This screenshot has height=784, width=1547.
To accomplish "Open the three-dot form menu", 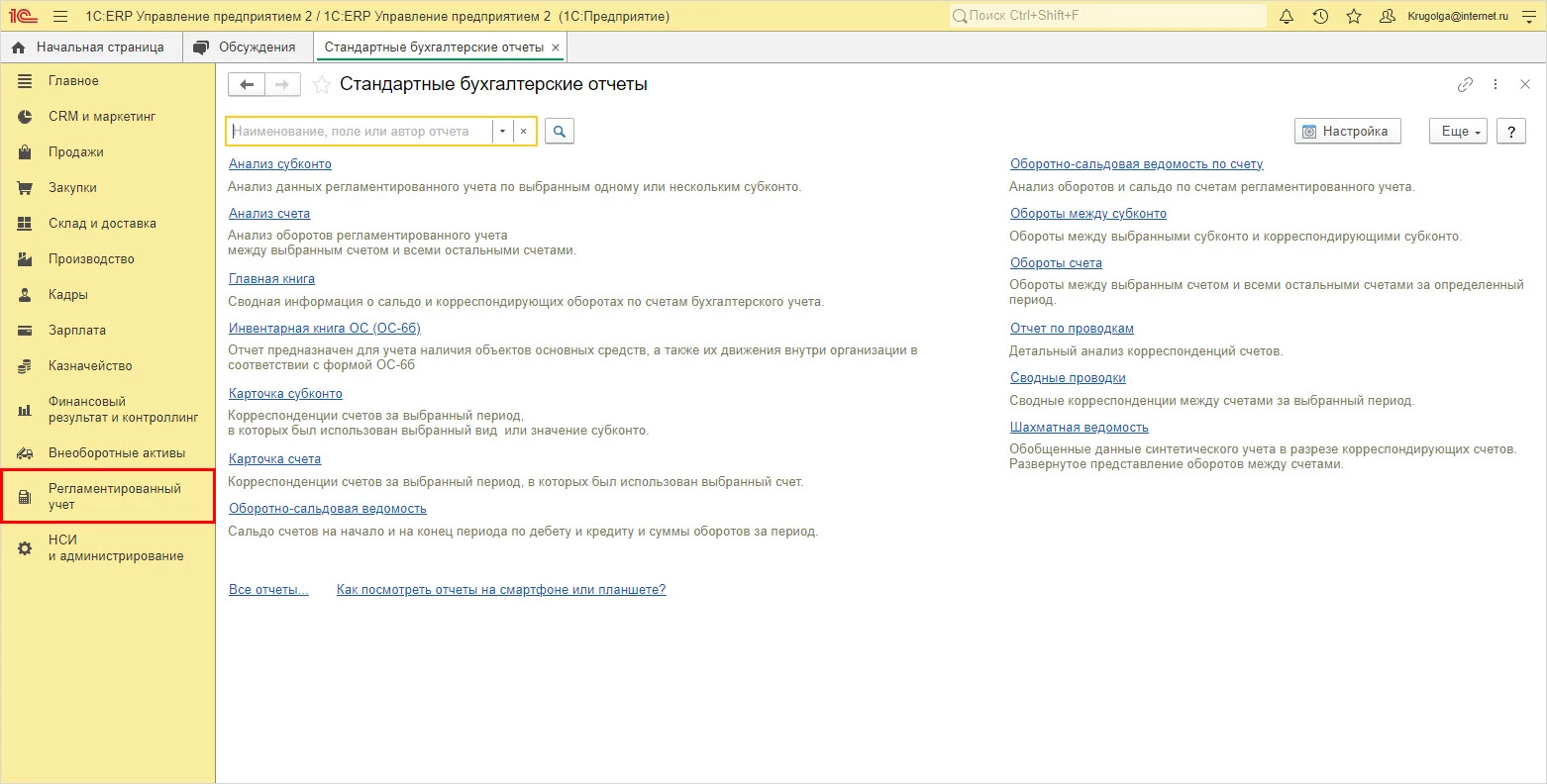I will [x=1495, y=85].
